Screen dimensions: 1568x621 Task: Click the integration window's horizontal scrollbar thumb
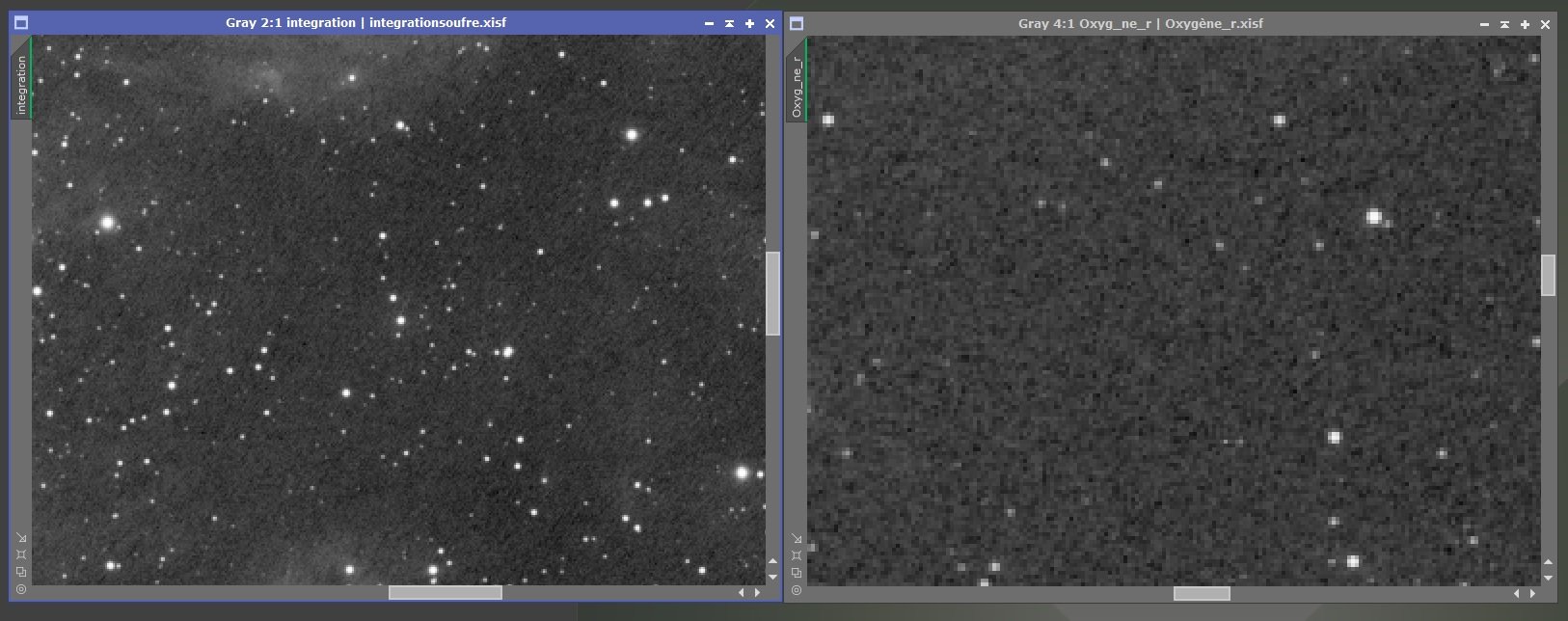click(x=446, y=592)
